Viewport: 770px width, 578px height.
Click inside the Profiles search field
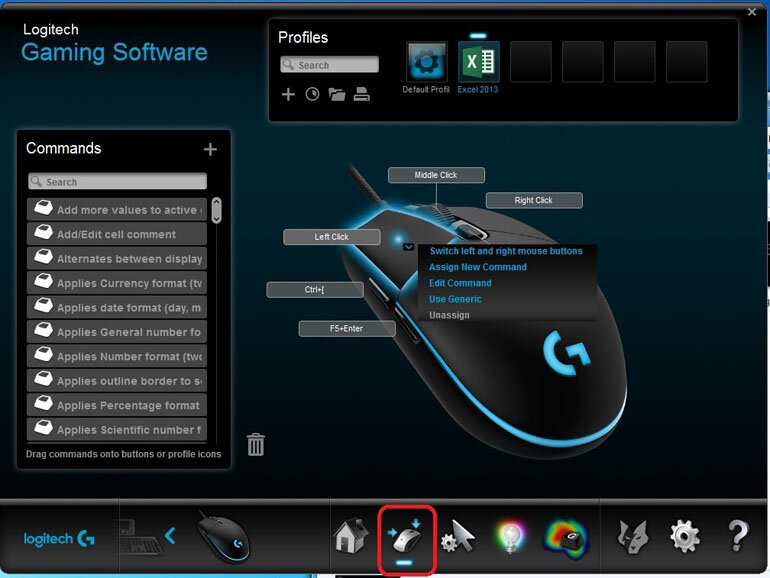tap(330, 65)
